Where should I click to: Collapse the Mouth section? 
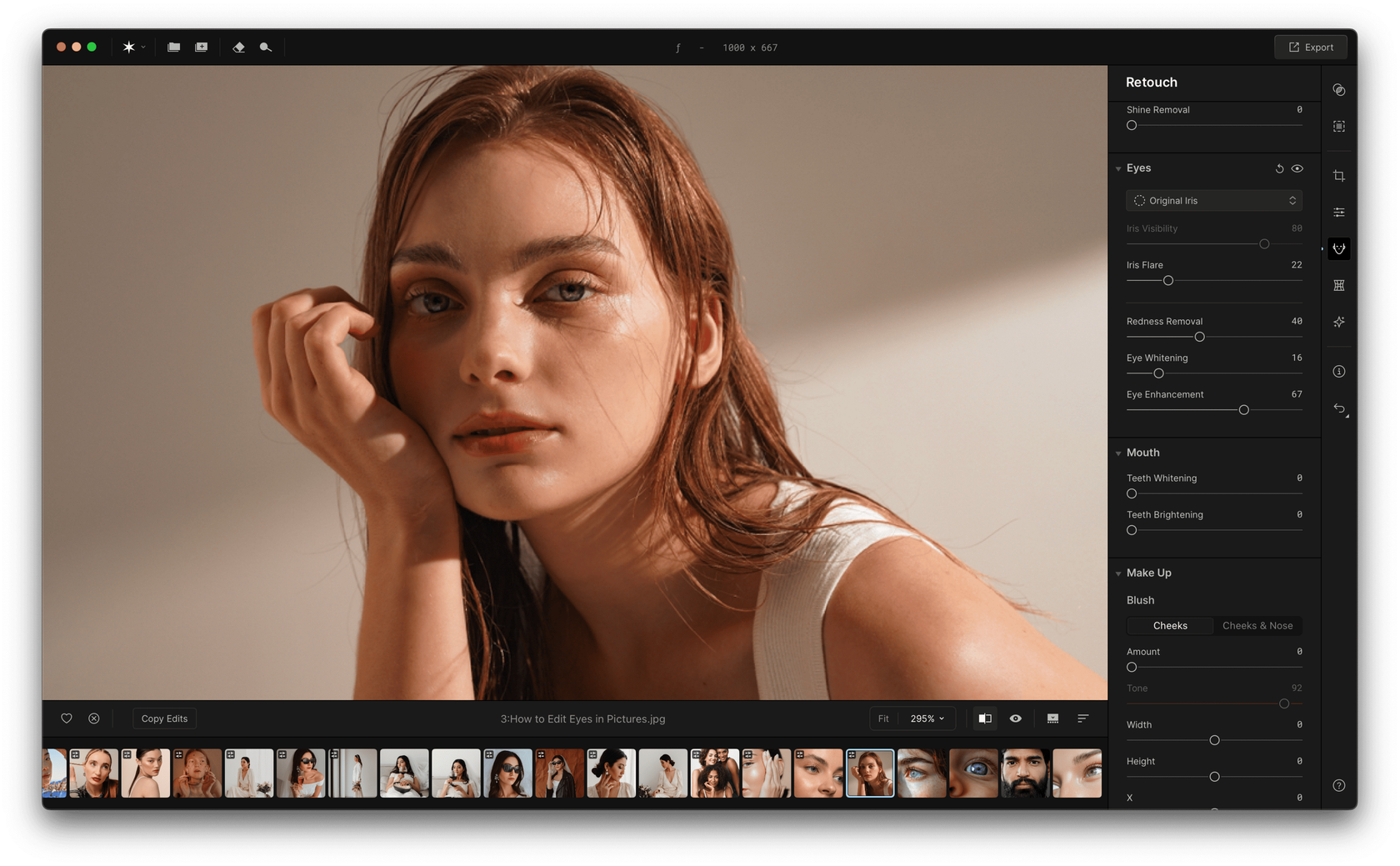pyautogui.click(x=1118, y=453)
